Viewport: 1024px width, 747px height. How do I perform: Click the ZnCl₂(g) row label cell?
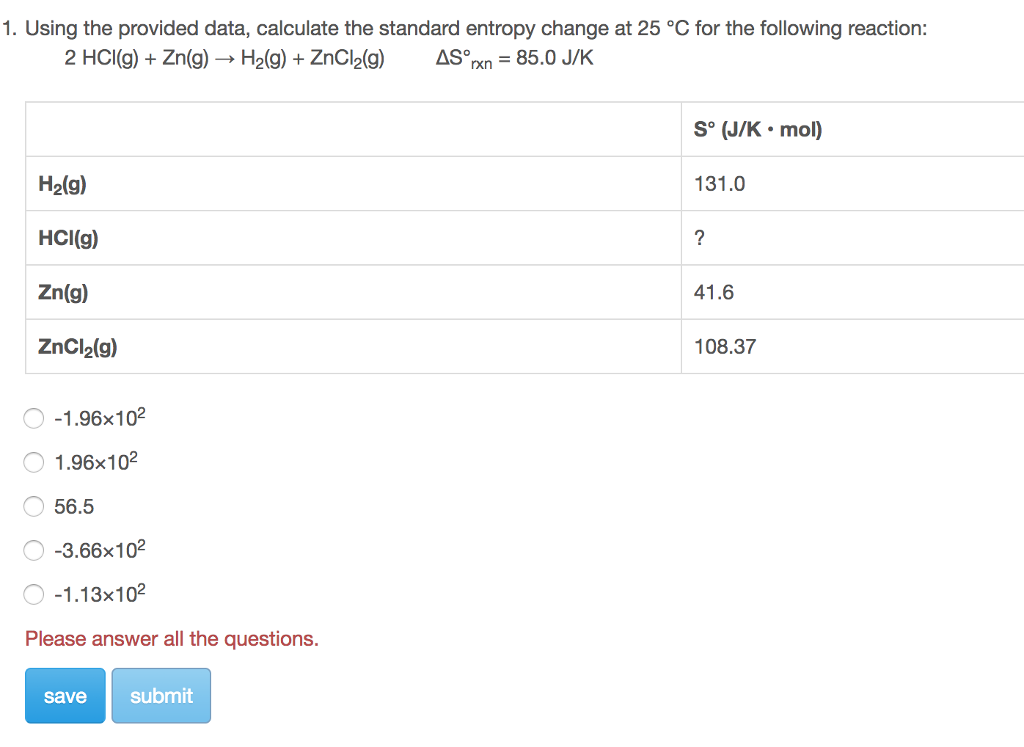[x=353, y=346]
